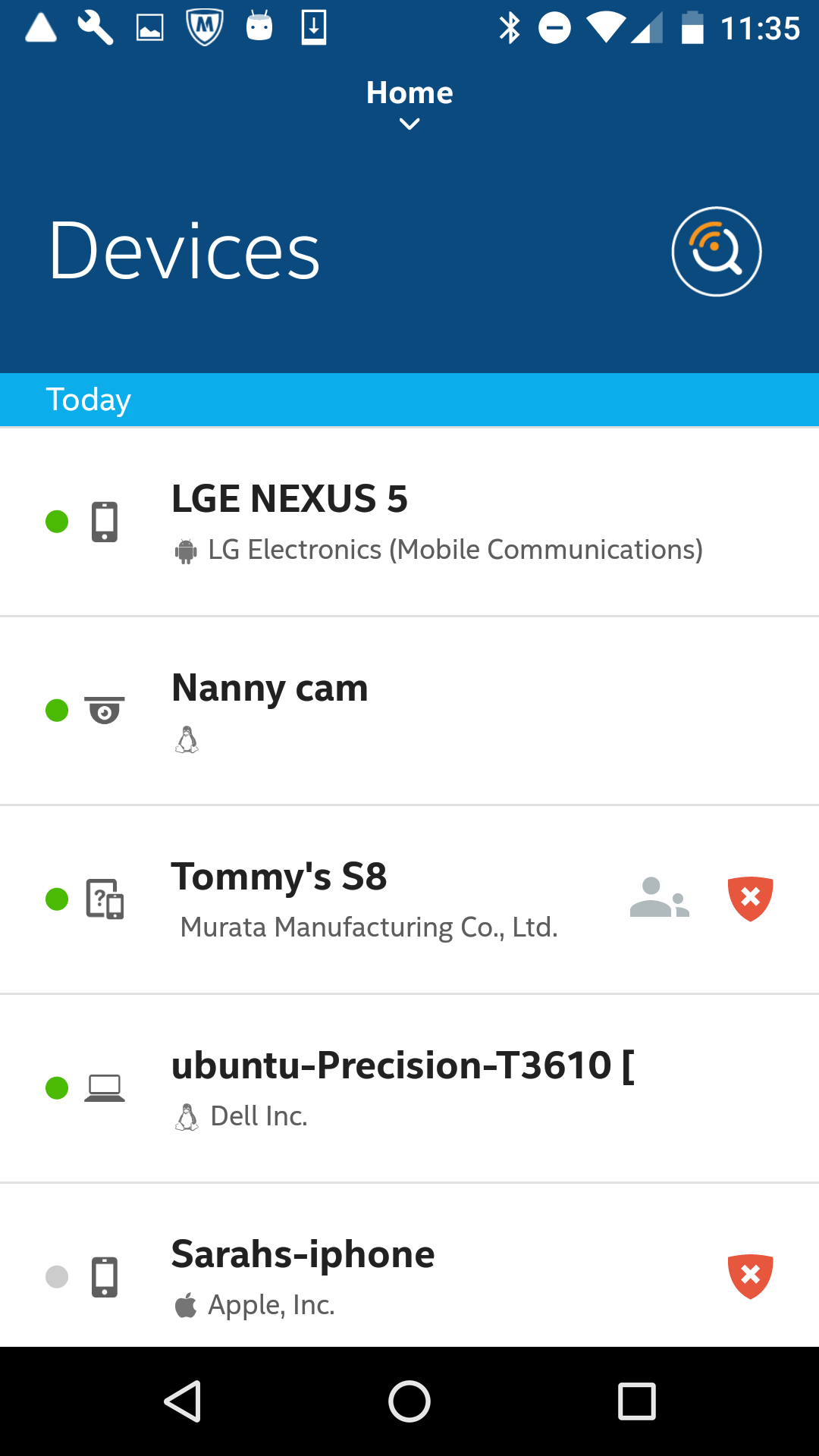Tap the users group icon on Tommy's S8
Image resolution: width=819 pixels, height=1456 pixels.
pos(659,899)
